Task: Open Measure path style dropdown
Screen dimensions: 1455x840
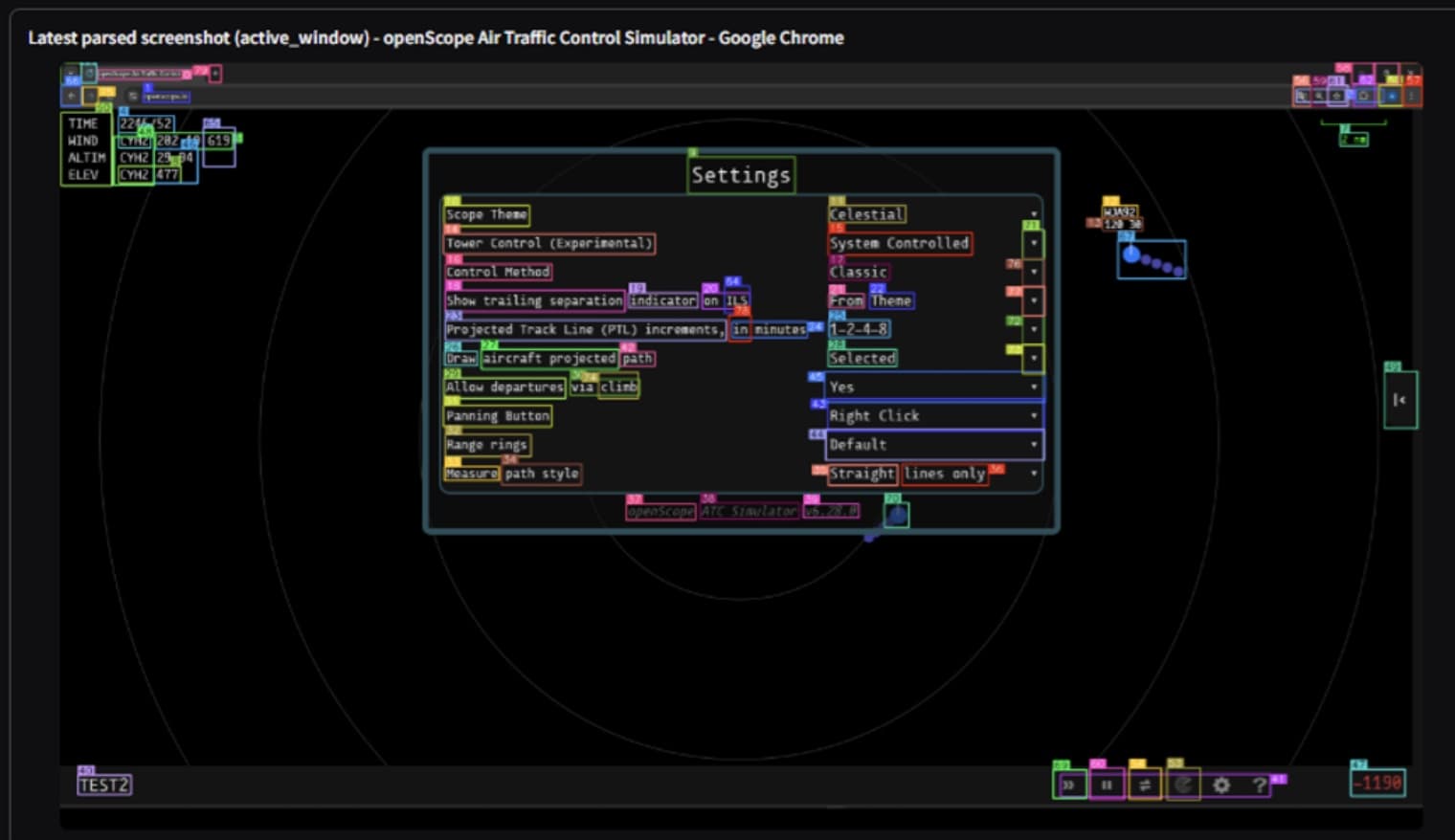Action: tap(934, 473)
